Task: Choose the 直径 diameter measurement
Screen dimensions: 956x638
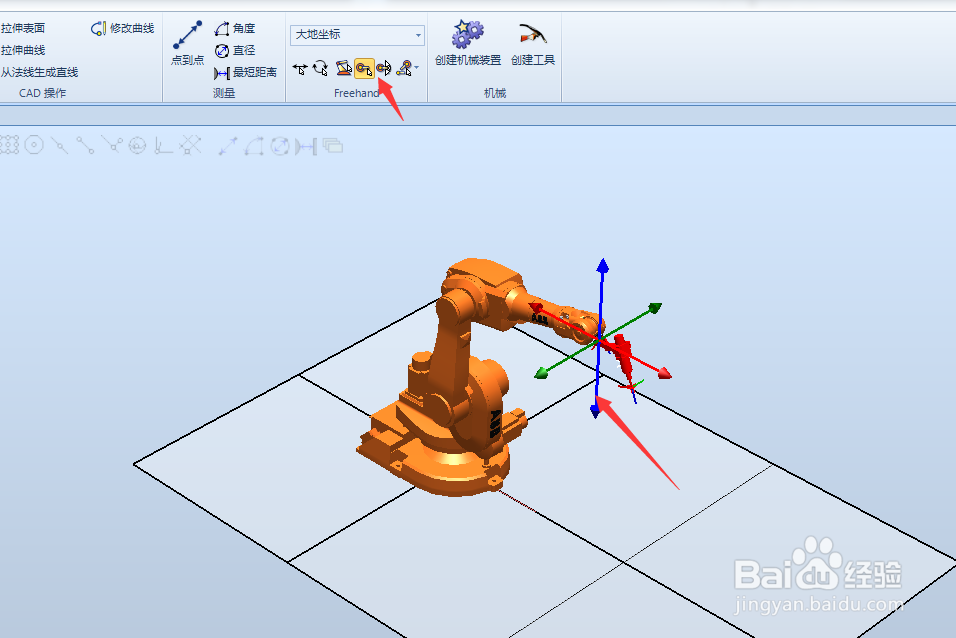Action: point(235,51)
